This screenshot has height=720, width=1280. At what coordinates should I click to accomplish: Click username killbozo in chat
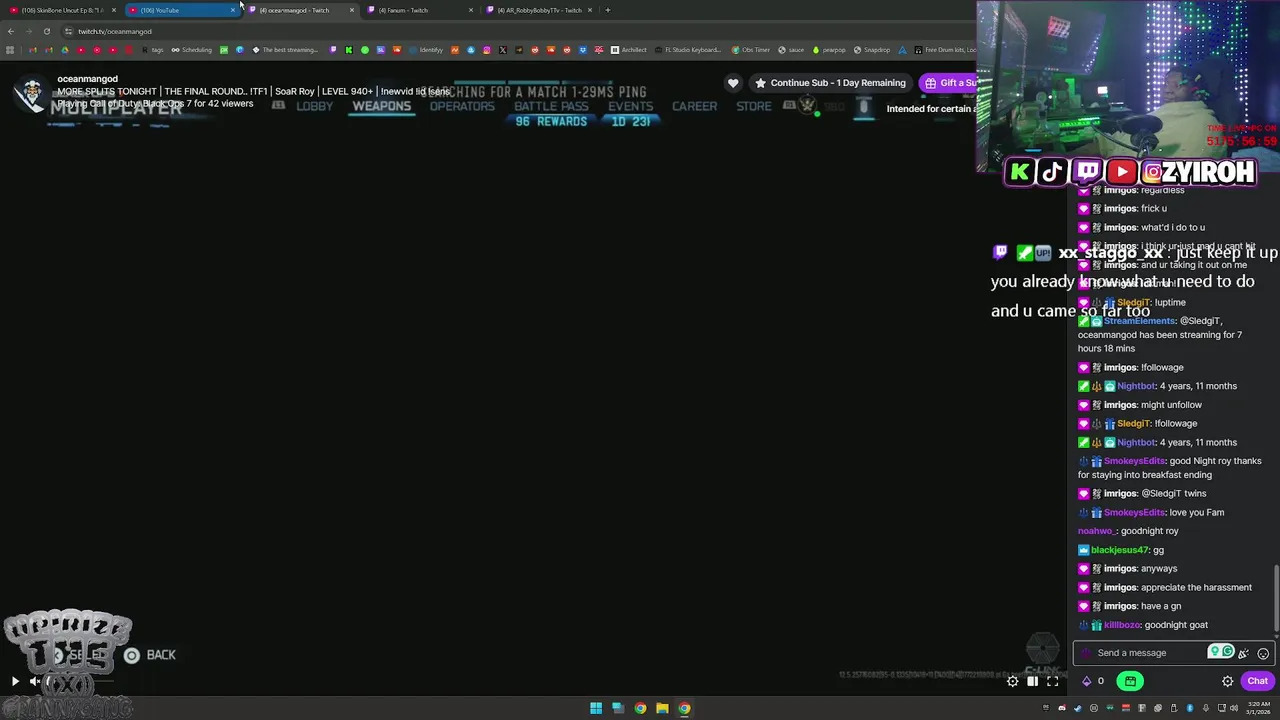1121,625
